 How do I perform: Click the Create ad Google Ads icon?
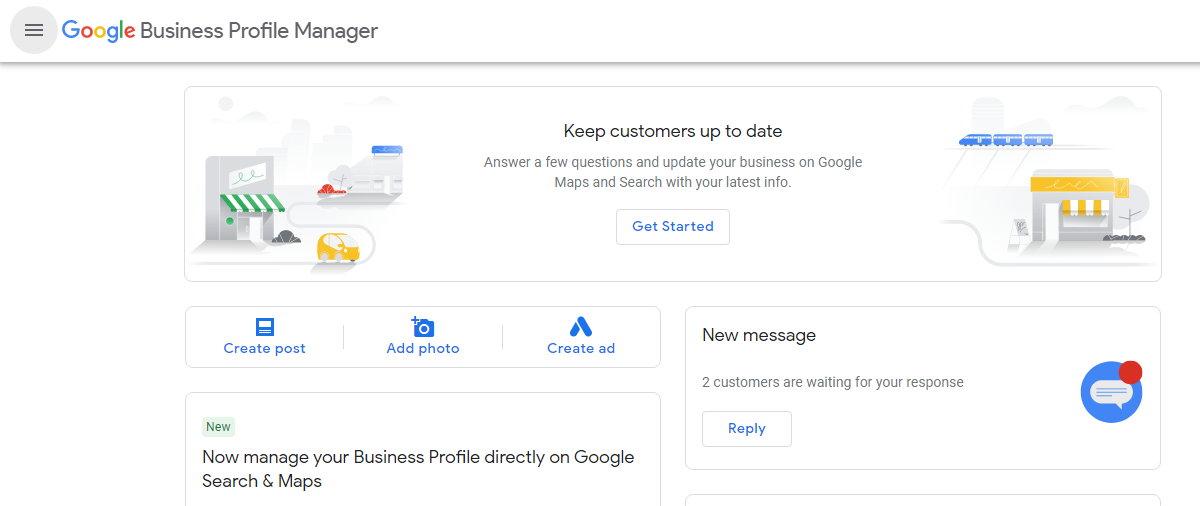581,327
